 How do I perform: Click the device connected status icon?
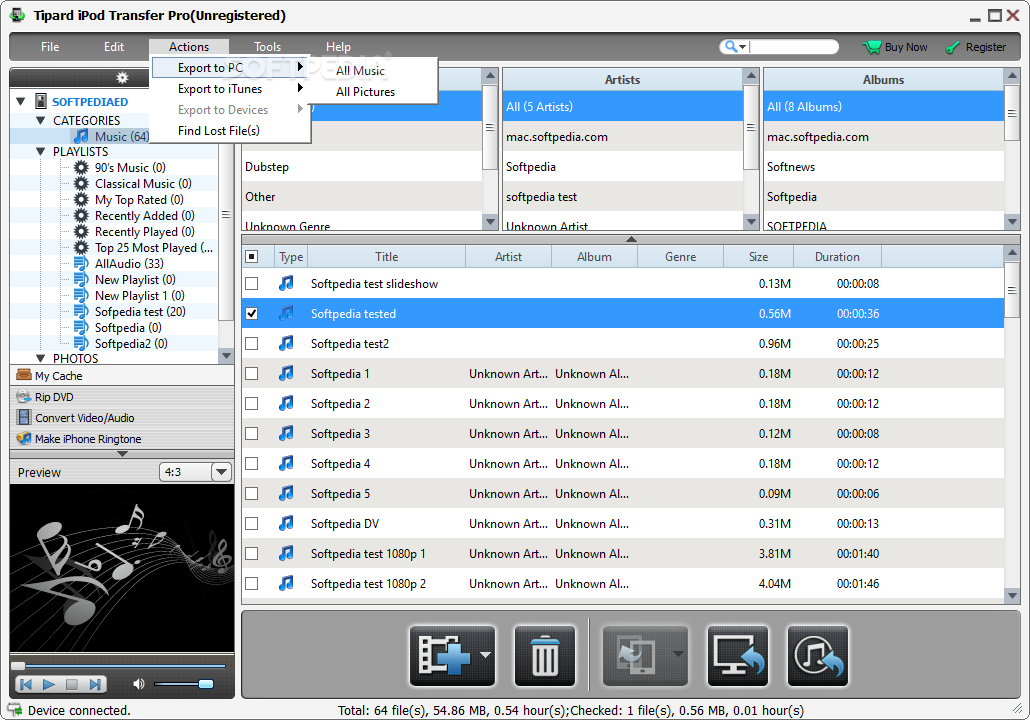[14, 710]
